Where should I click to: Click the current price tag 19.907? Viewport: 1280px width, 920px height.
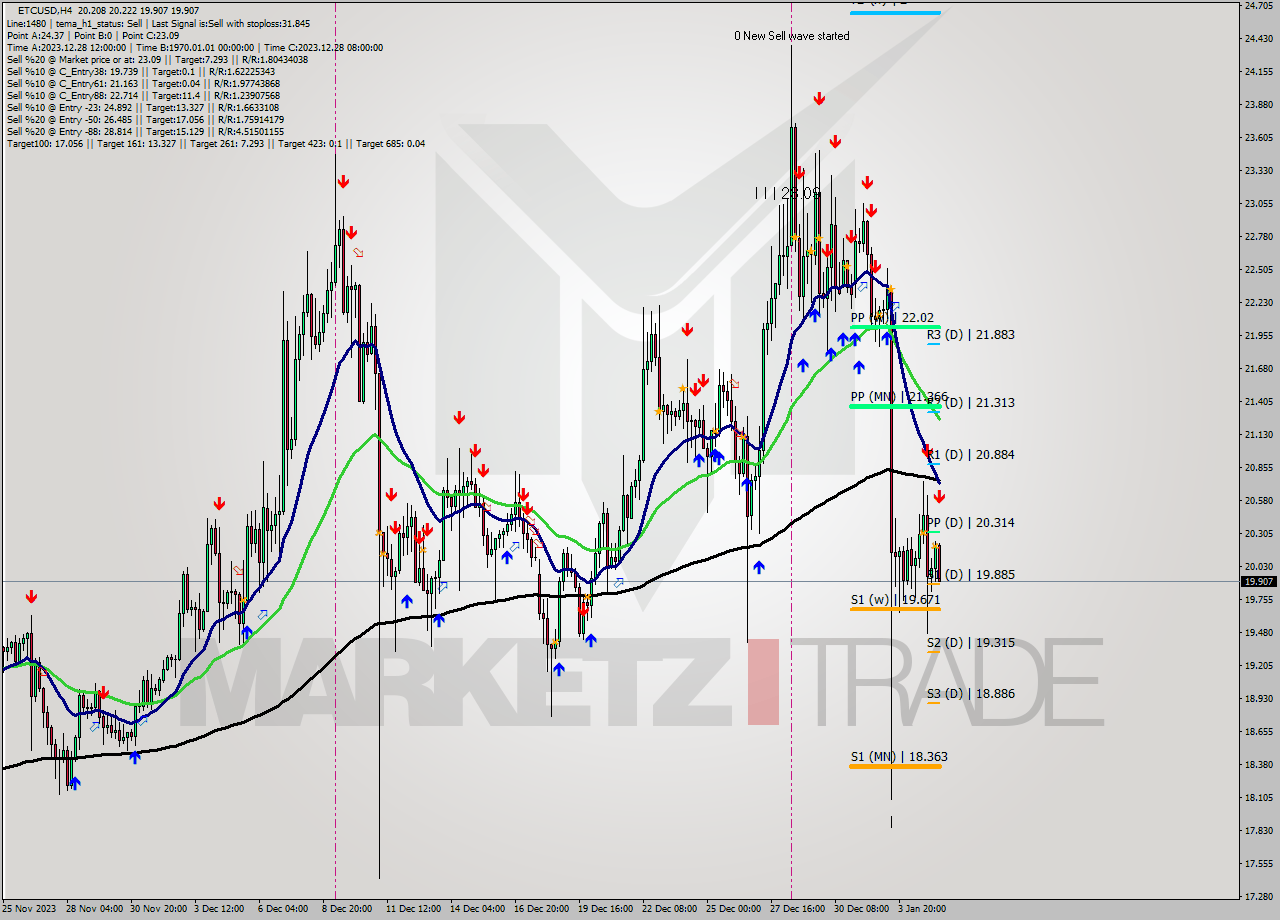click(1259, 581)
